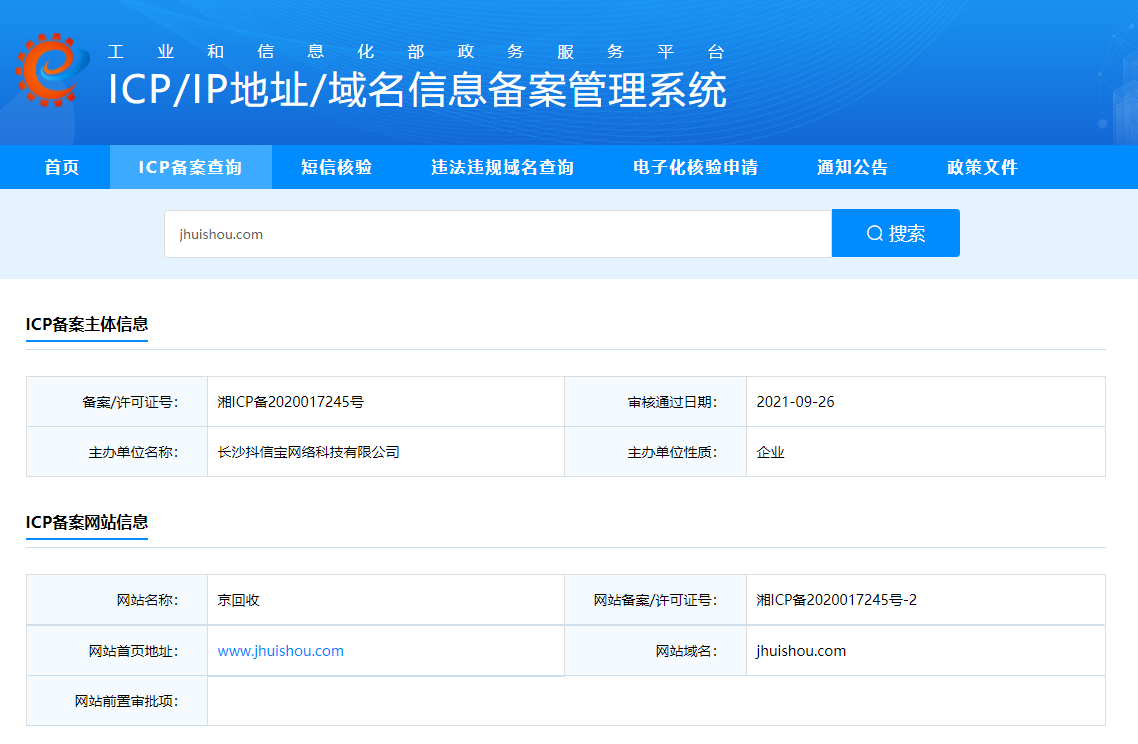Click the 备案/许可证号 label cell
Viewport: 1138px width, 744px height.
[117, 402]
